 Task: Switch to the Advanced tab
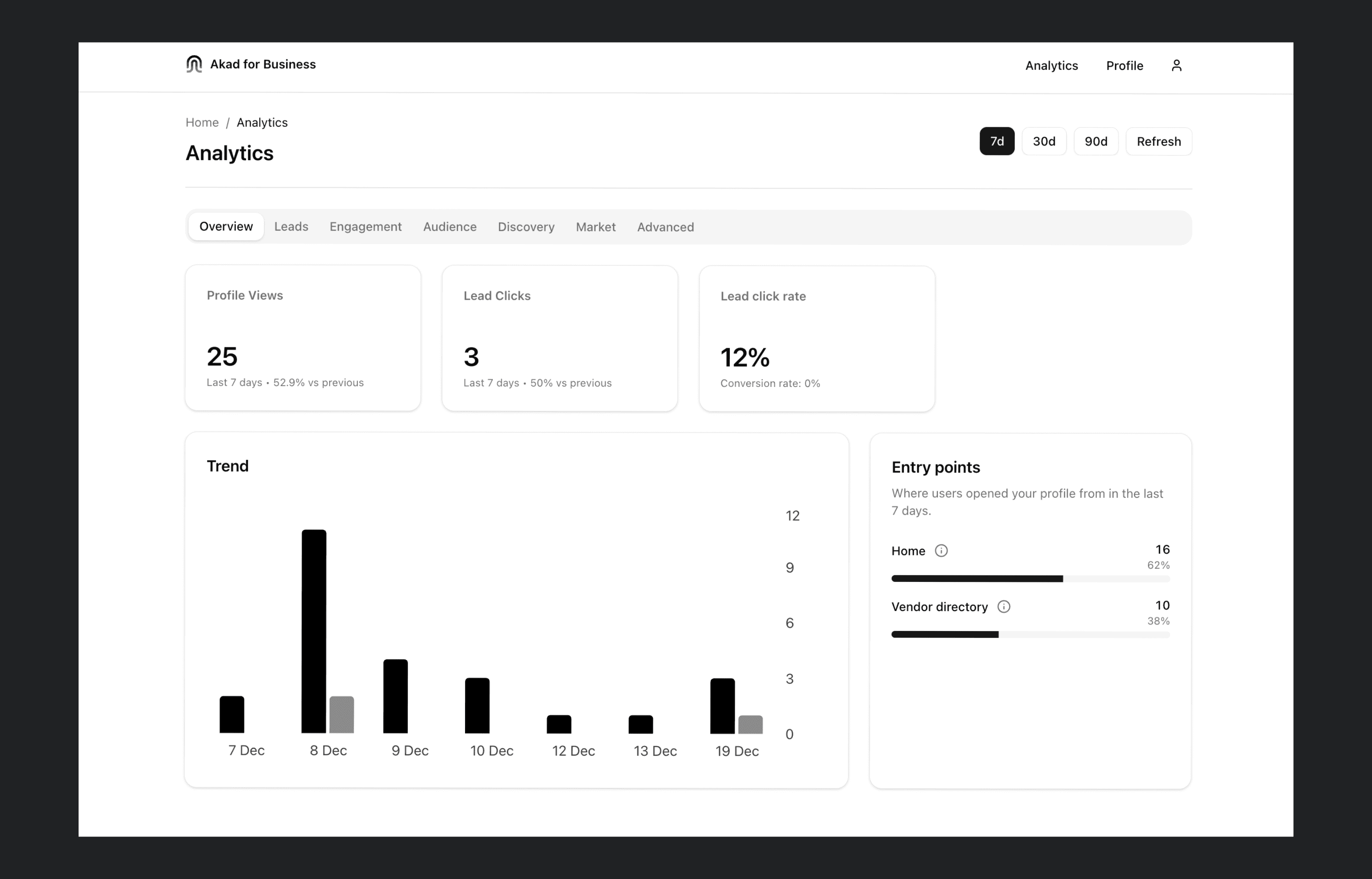pos(666,227)
